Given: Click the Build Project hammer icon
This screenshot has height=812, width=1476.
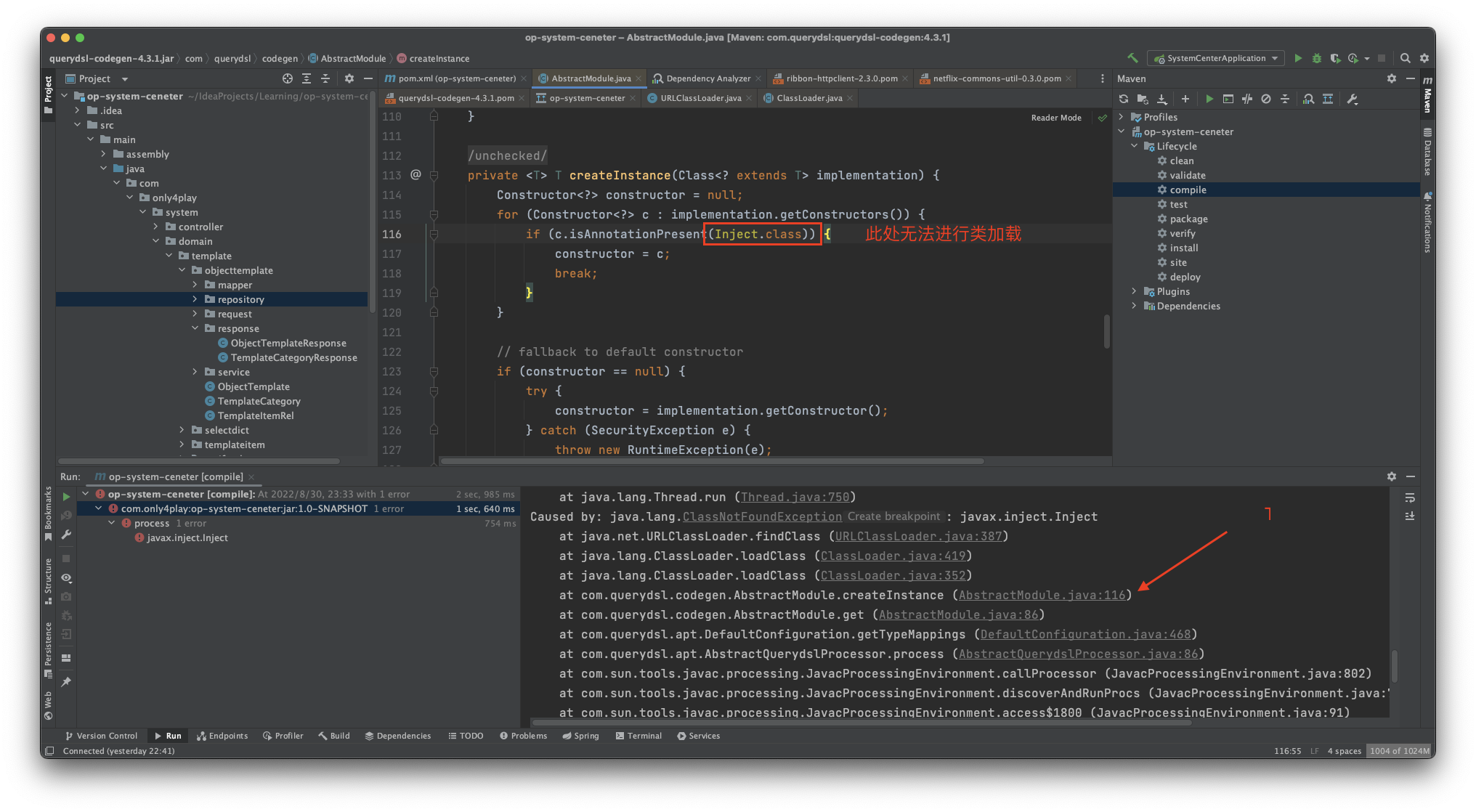Looking at the screenshot, I should [x=1132, y=58].
